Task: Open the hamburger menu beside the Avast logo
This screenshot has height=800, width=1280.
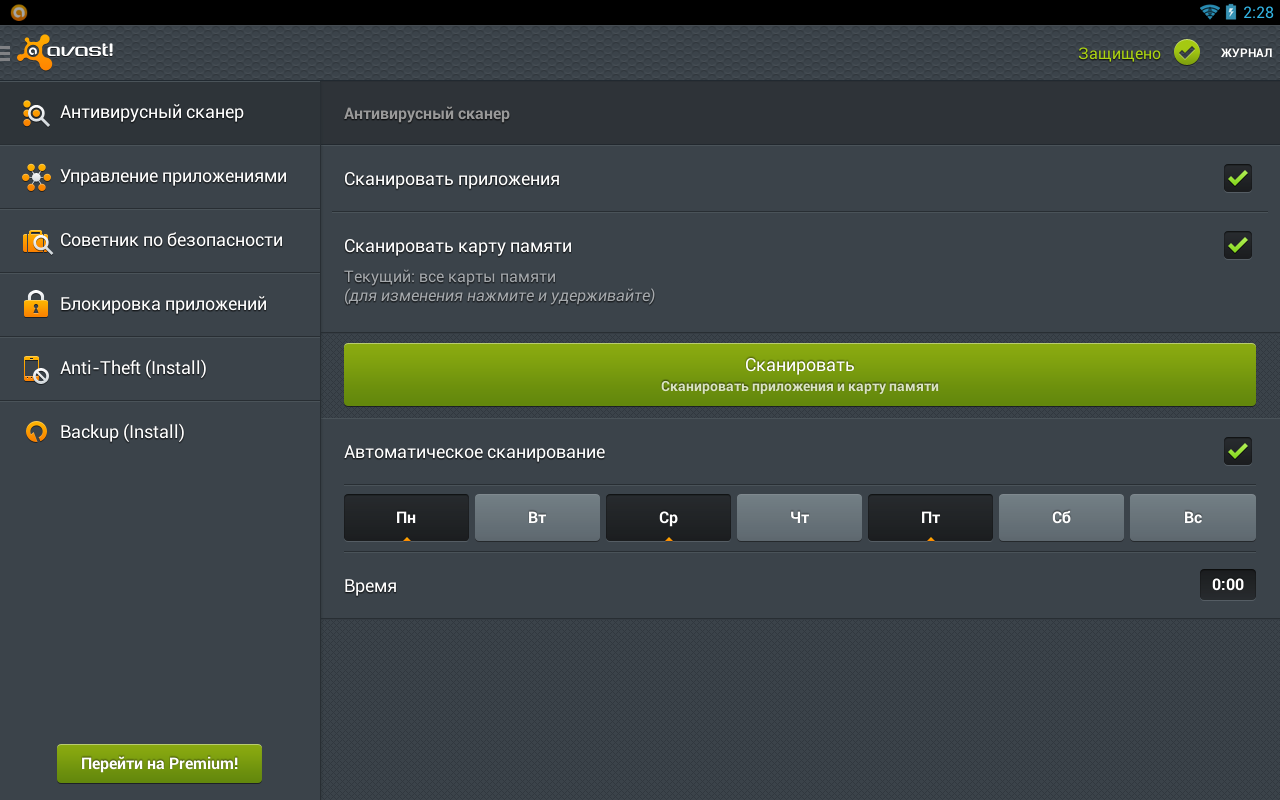Action: (x=6, y=53)
